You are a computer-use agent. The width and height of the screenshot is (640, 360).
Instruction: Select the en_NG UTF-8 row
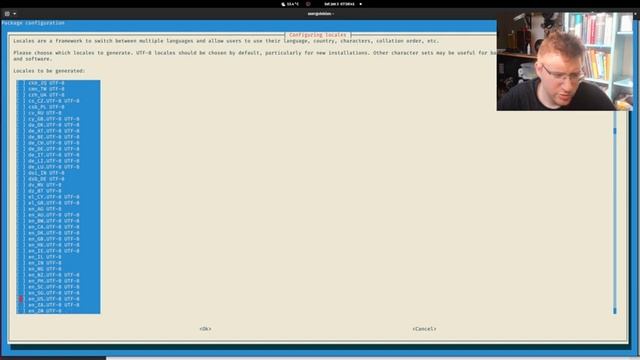coord(58,269)
